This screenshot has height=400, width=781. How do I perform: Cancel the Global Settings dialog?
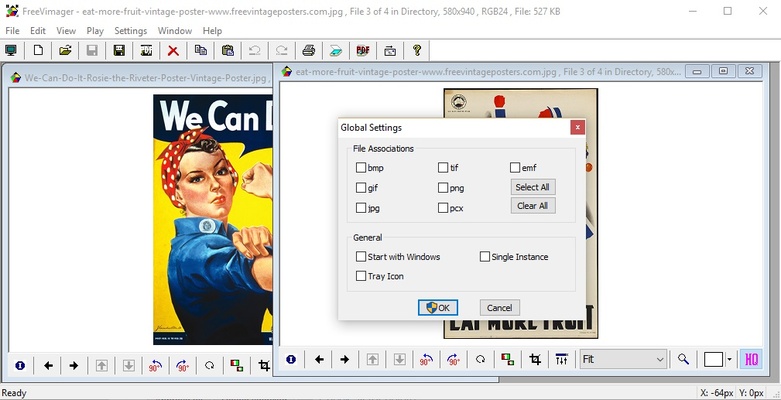click(x=500, y=308)
